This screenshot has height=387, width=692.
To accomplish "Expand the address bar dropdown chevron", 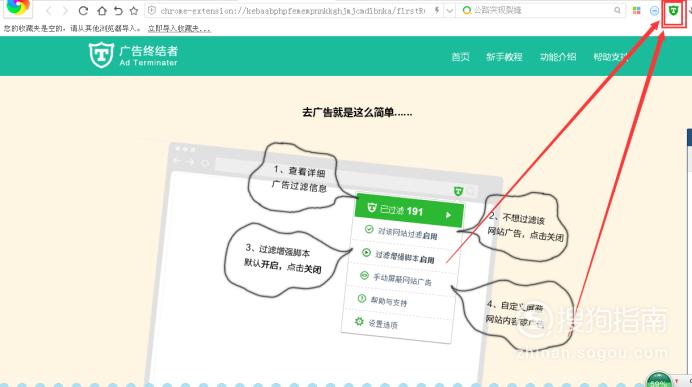I will [449, 11].
